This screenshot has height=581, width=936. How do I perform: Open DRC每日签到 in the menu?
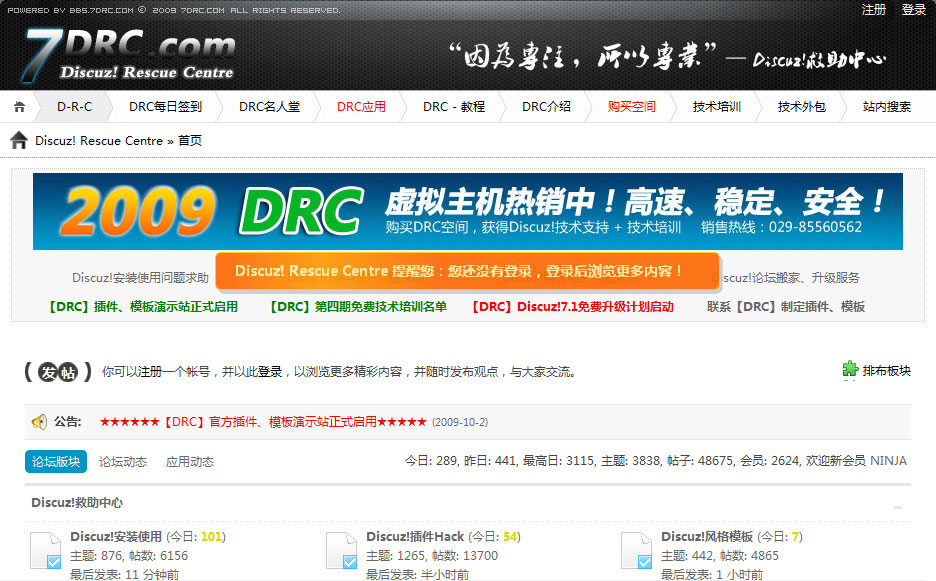(x=165, y=107)
